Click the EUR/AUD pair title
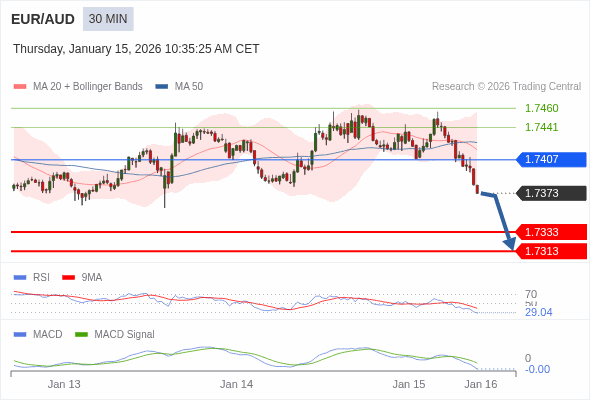Image resolution: width=590 pixels, height=400 pixels. point(43,19)
